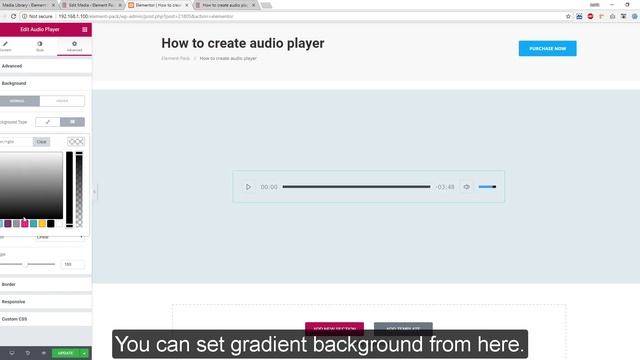
Task: Click preview changes eye icon
Action: (x=44, y=353)
